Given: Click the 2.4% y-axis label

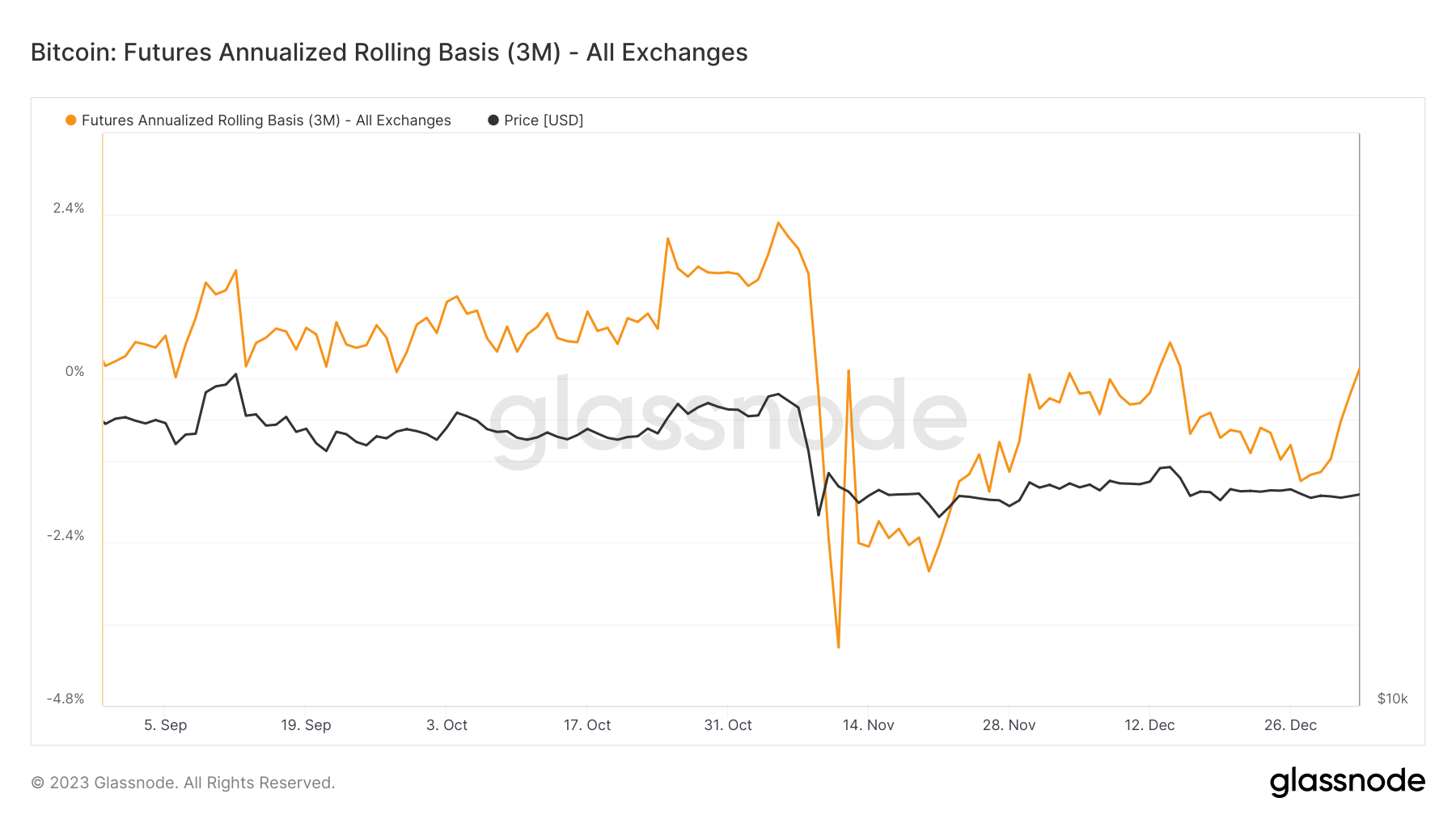Looking at the screenshot, I should (x=69, y=209).
